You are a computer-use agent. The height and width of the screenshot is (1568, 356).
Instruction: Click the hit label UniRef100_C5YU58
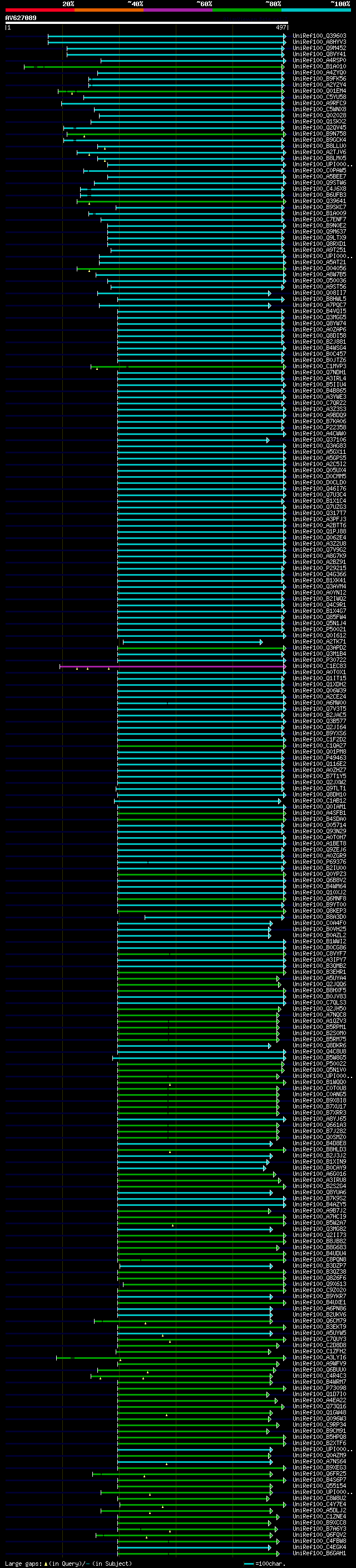click(x=319, y=97)
